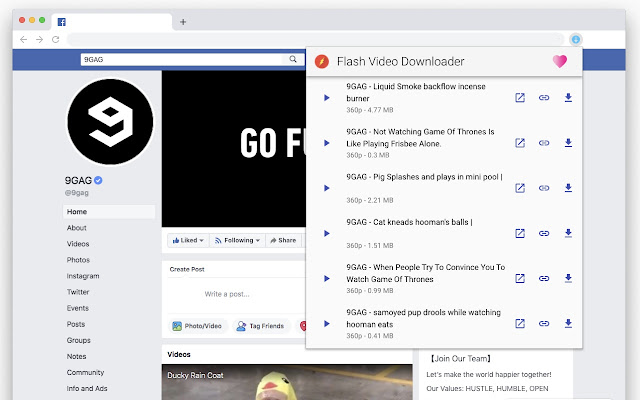Download the Liquid Smoke incense burner video
This screenshot has height=400, width=640.
point(568,98)
